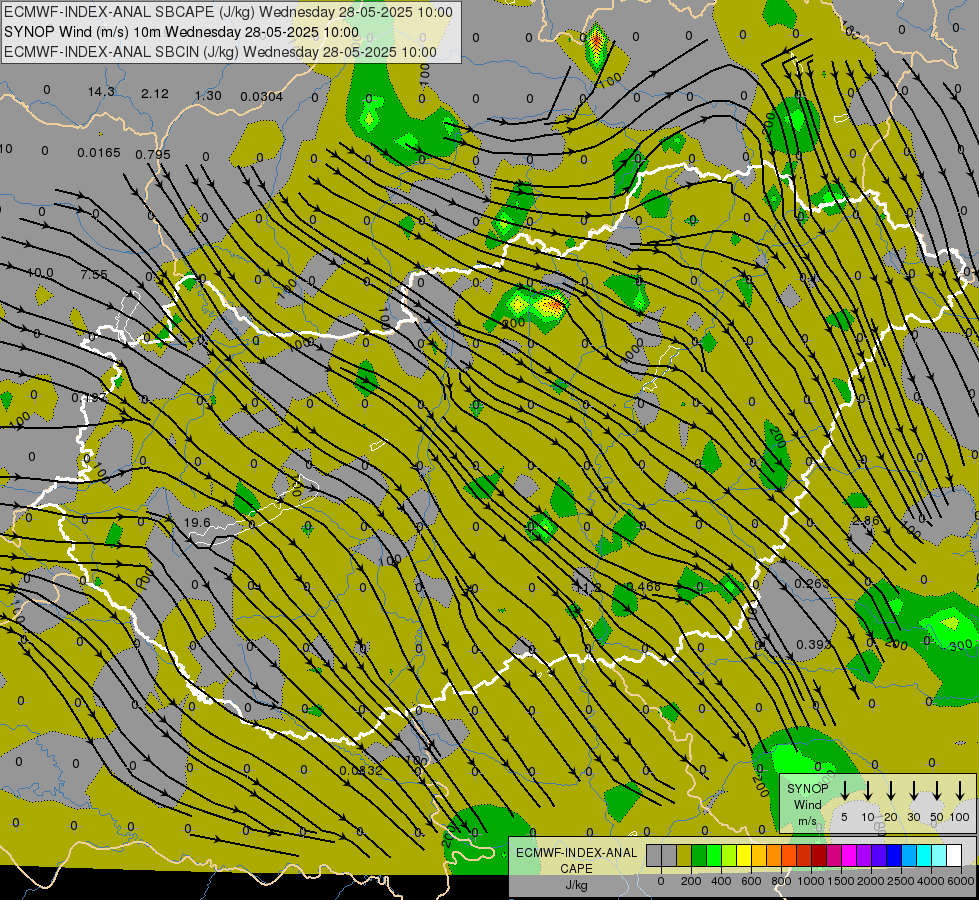Image resolution: width=979 pixels, height=900 pixels.
Task: Click the '0.0165' value on the map
Action: 99,152
